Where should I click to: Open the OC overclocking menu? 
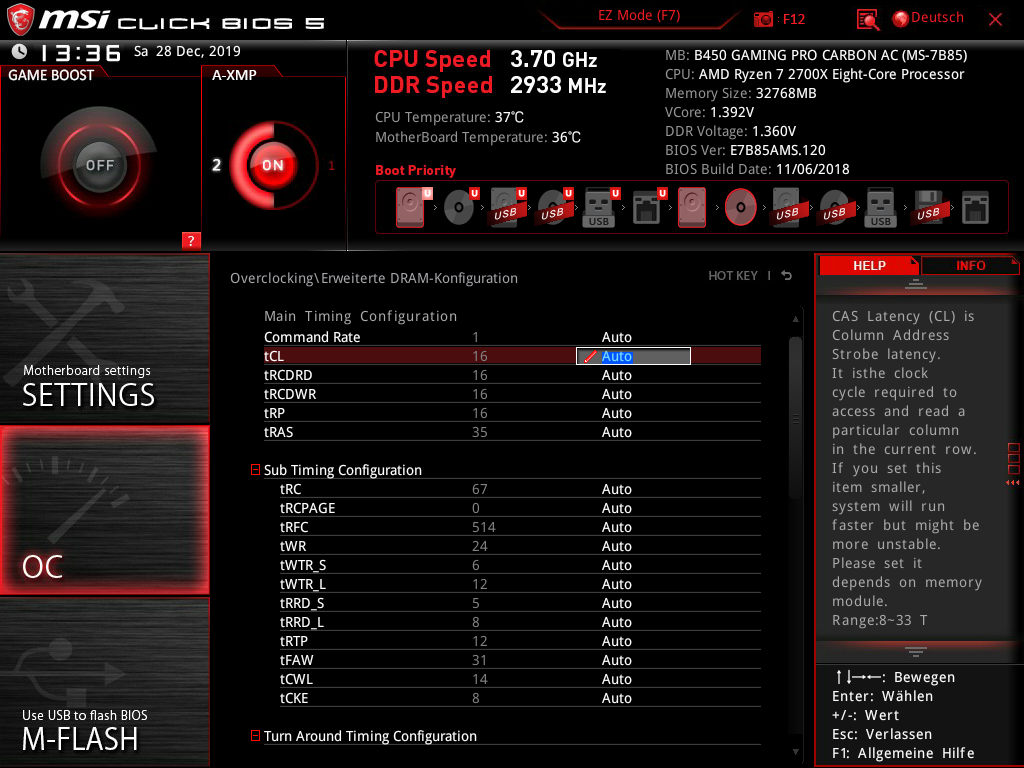104,511
